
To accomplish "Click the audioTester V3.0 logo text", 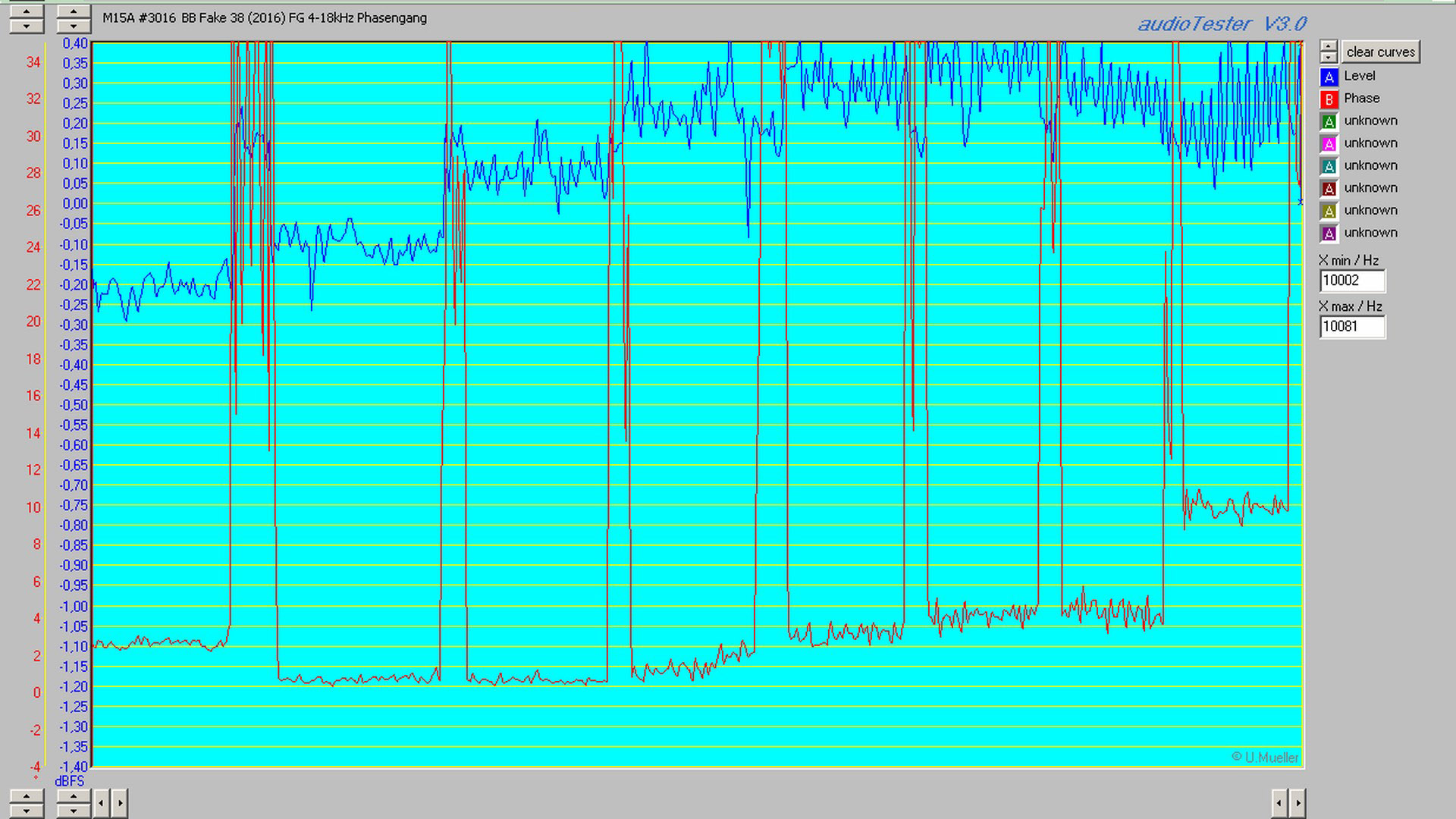I will coord(1221,24).
